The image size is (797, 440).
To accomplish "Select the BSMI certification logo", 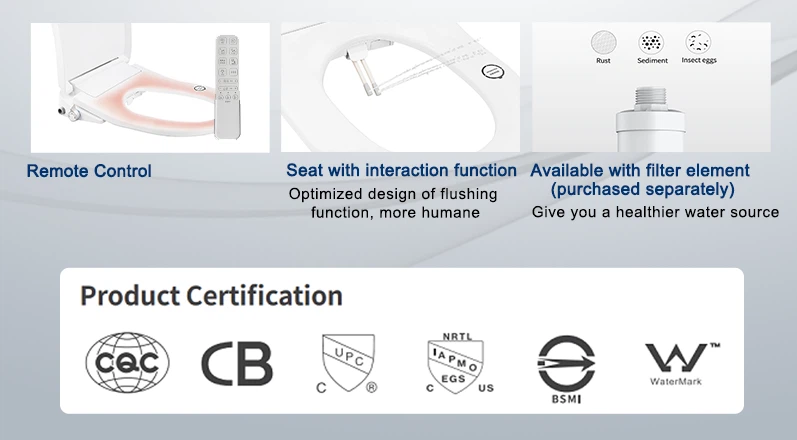I will click(x=565, y=362).
